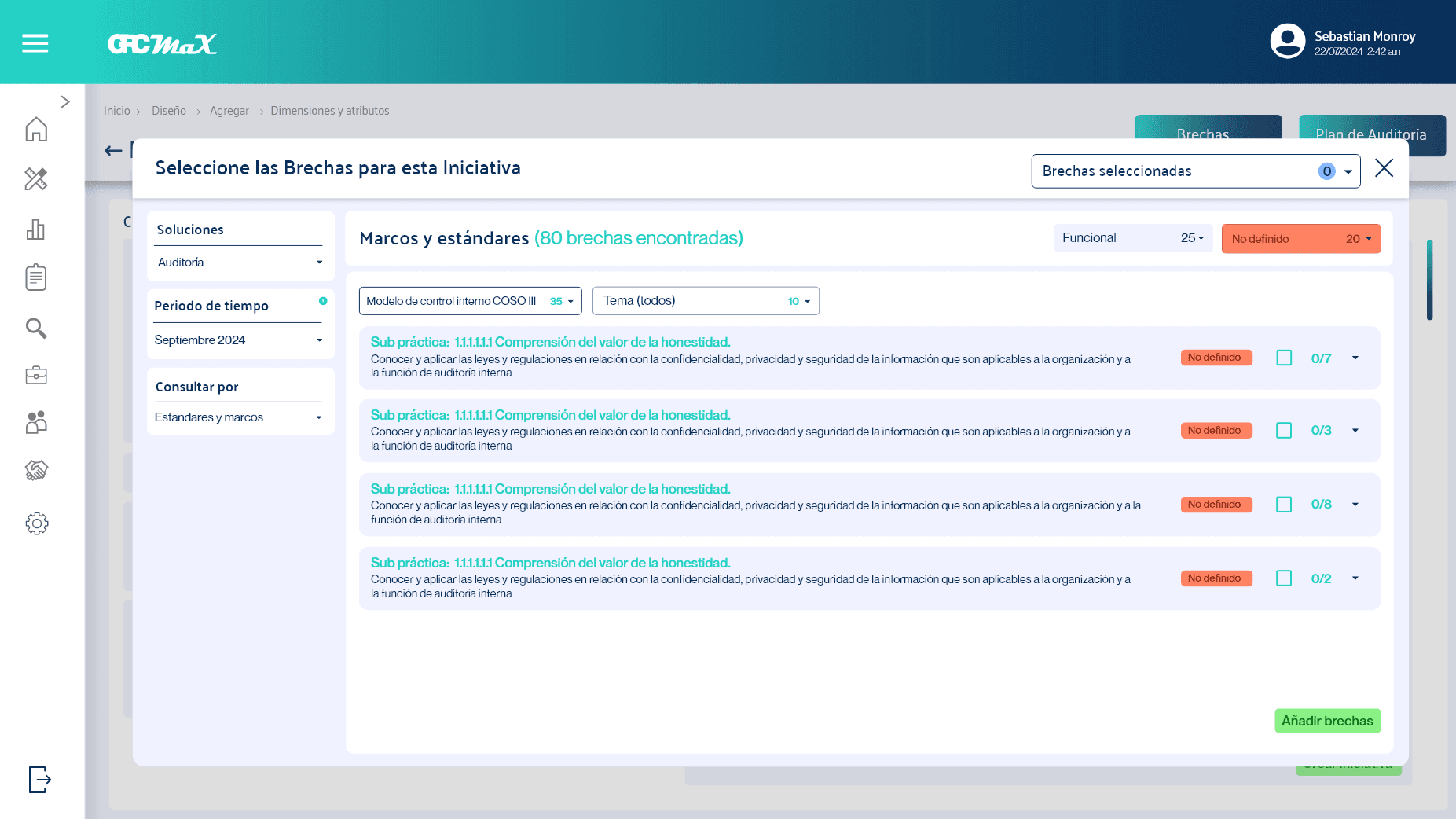Click the vertical scrollbar on right
Screen dimensions: 1456x819
[1429, 280]
